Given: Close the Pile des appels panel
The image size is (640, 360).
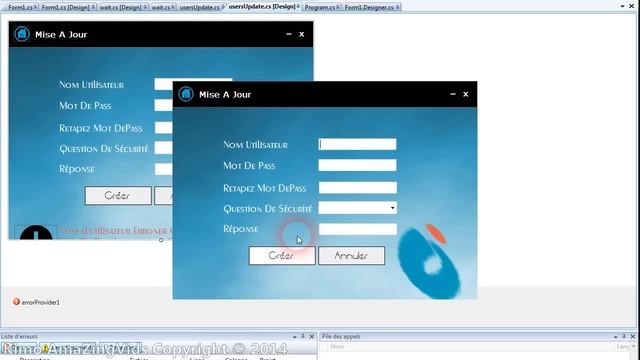Looking at the screenshot, I should (x=633, y=336).
